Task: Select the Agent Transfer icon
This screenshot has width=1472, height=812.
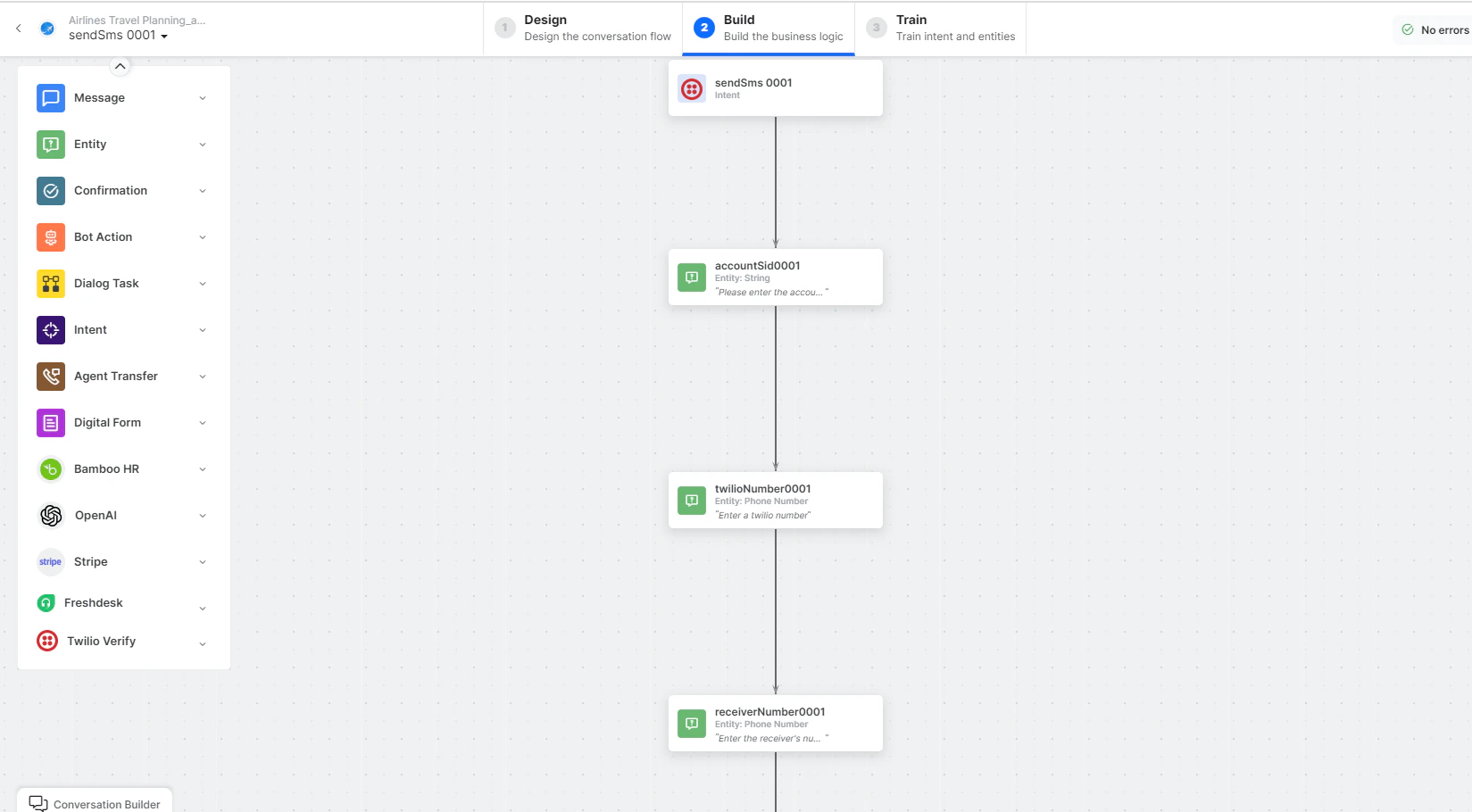Action: (50, 376)
